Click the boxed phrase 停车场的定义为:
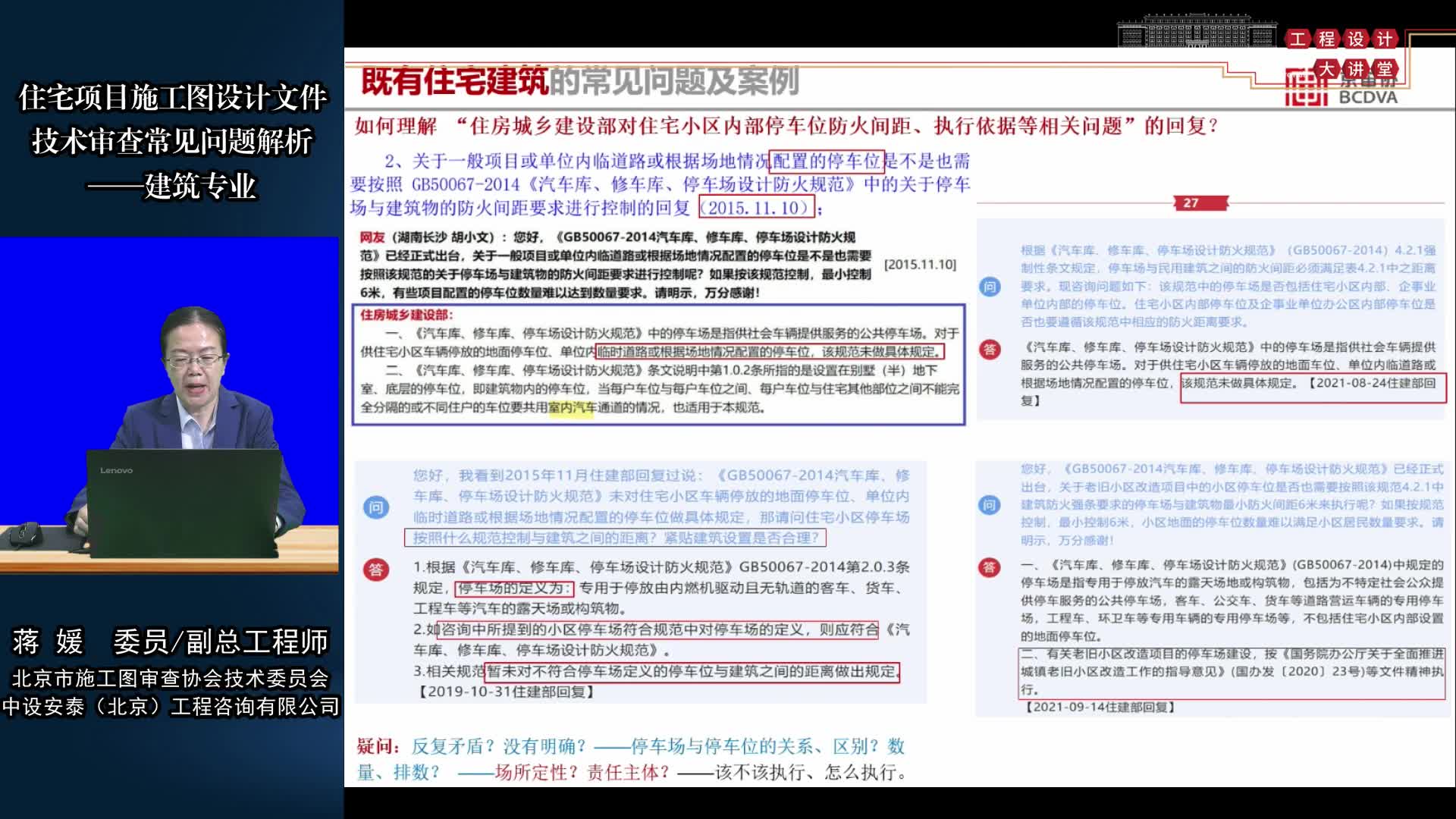Viewport: 1456px width, 819px height. coord(513,588)
